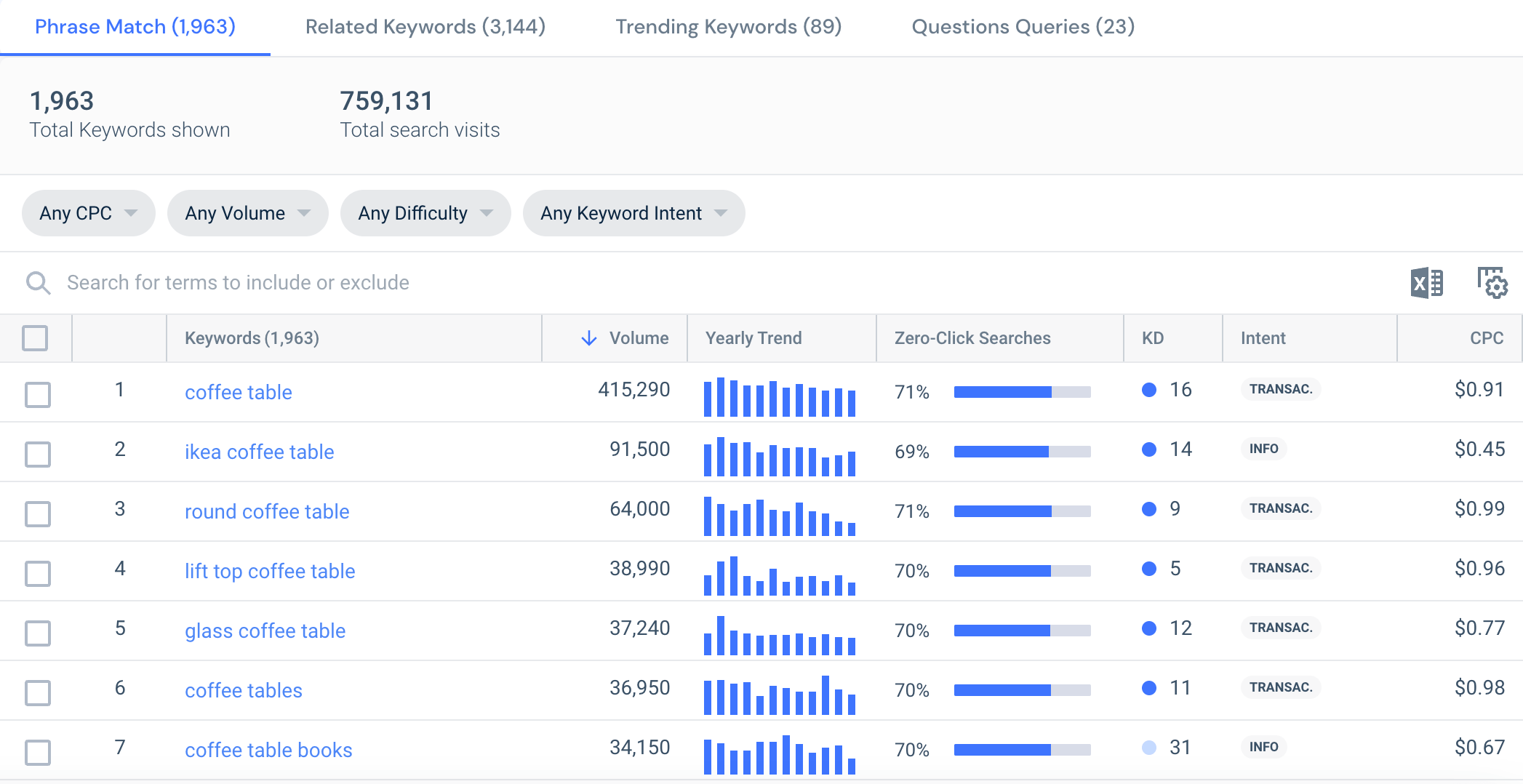
Task: Click the yearly trend chart for ikea coffee table
Action: 778,457
